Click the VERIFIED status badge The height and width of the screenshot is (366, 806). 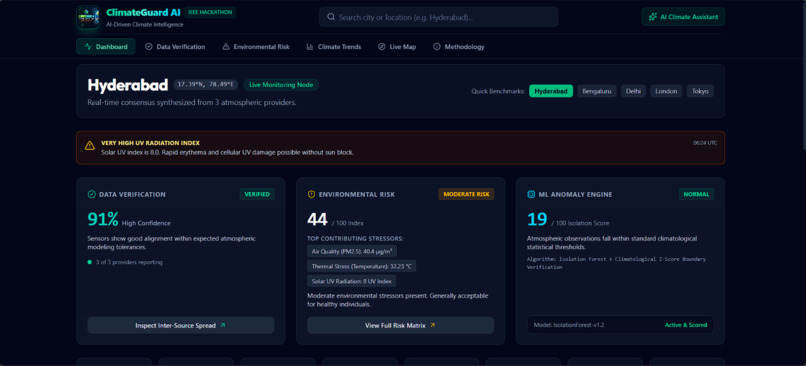257,194
